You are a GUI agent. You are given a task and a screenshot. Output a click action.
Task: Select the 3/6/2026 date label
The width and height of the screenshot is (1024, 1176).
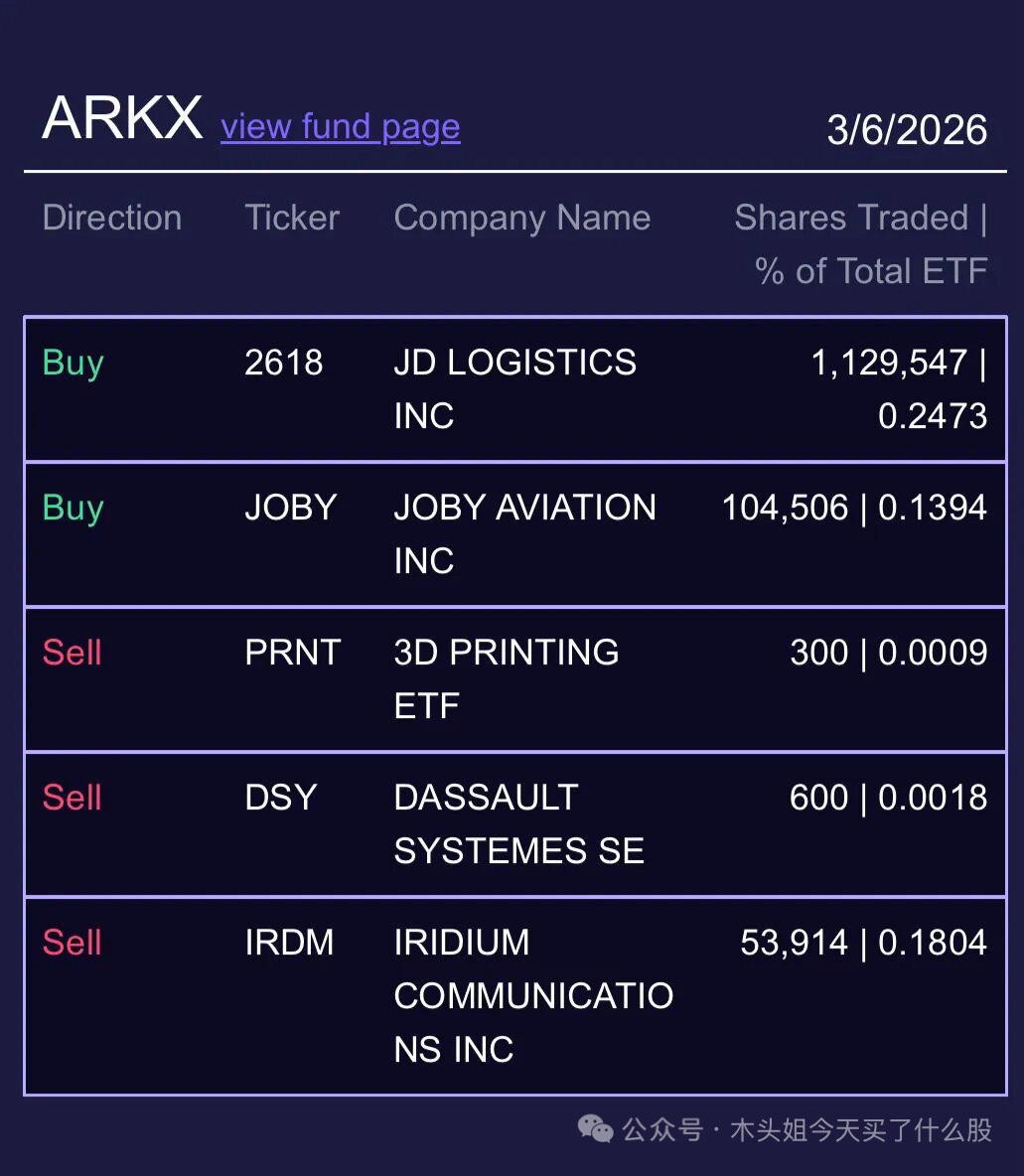pos(907,130)
